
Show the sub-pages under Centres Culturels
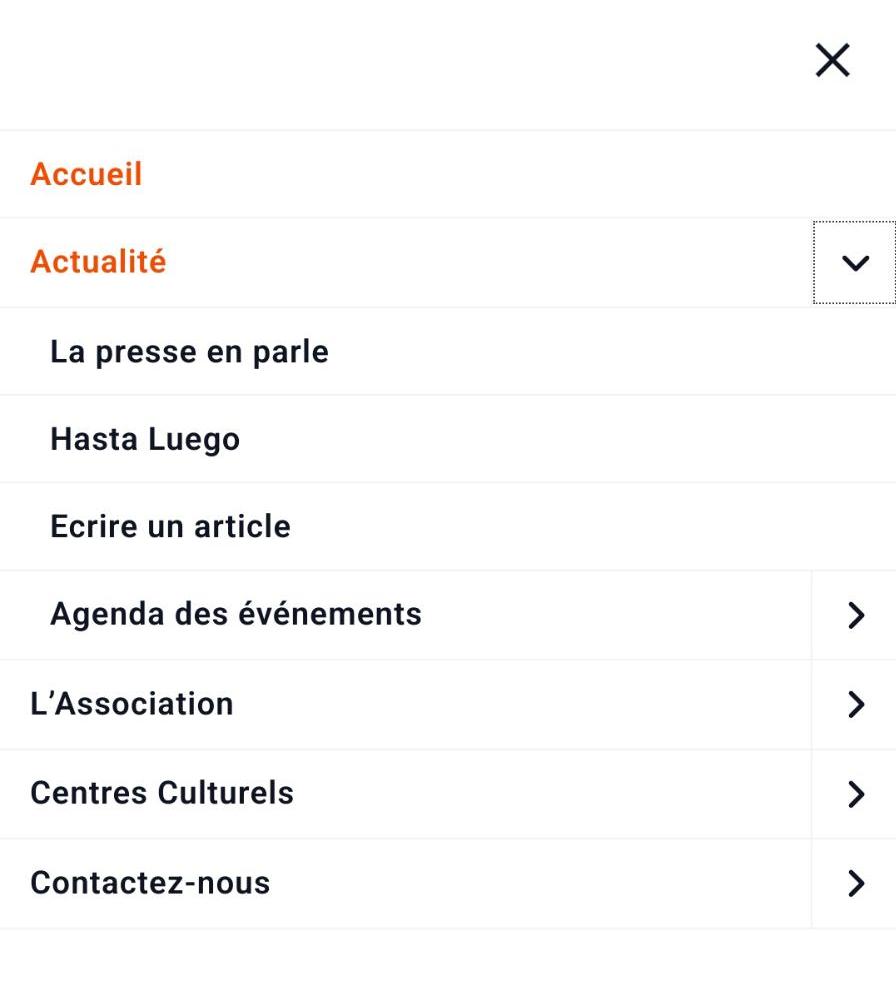click(x=854, y=794)
